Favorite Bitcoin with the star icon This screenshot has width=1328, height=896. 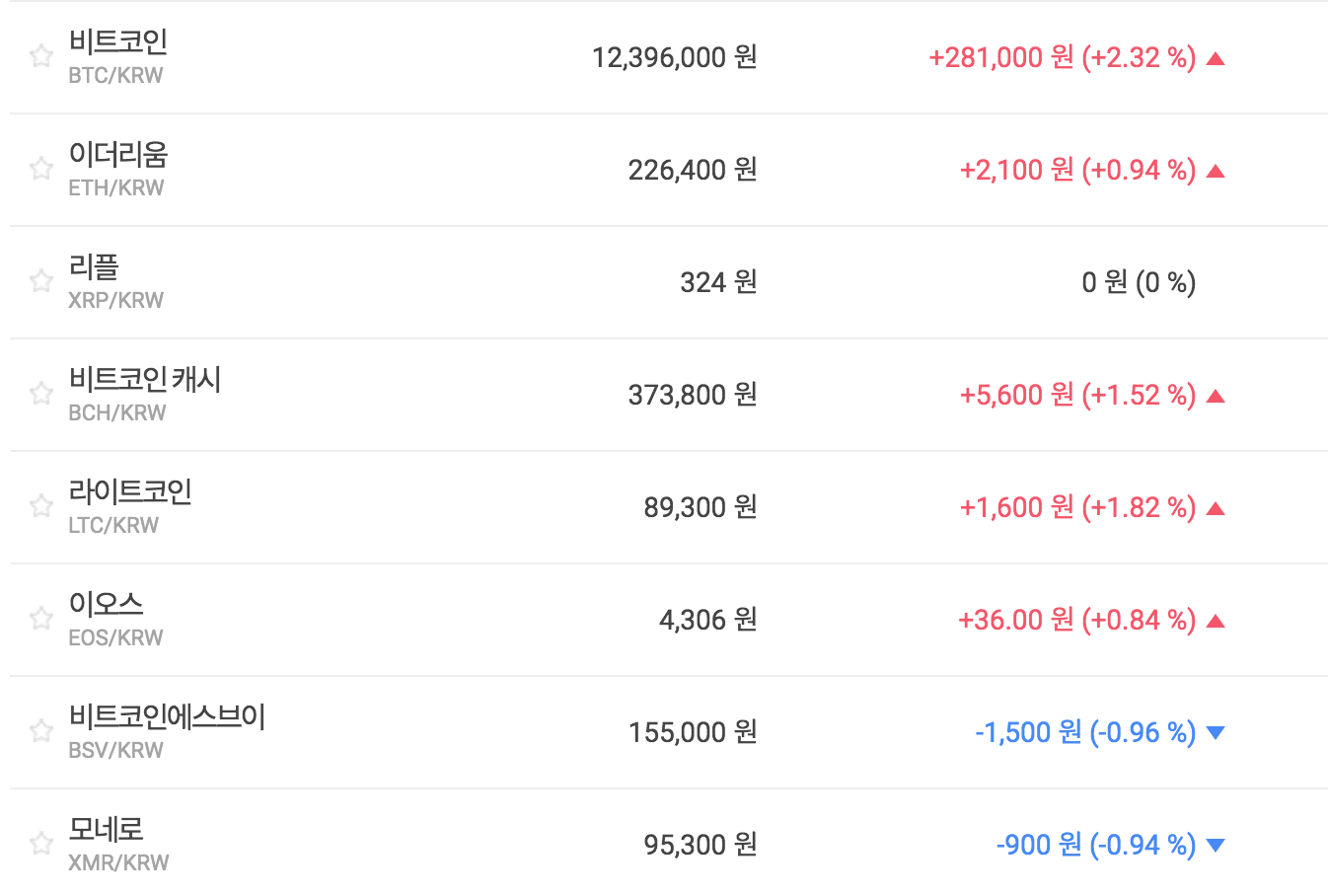click(40, 56)
